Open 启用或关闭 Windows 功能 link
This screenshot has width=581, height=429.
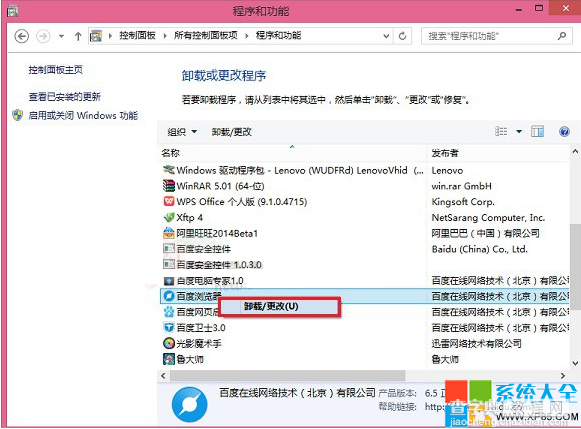pos(83,116)
